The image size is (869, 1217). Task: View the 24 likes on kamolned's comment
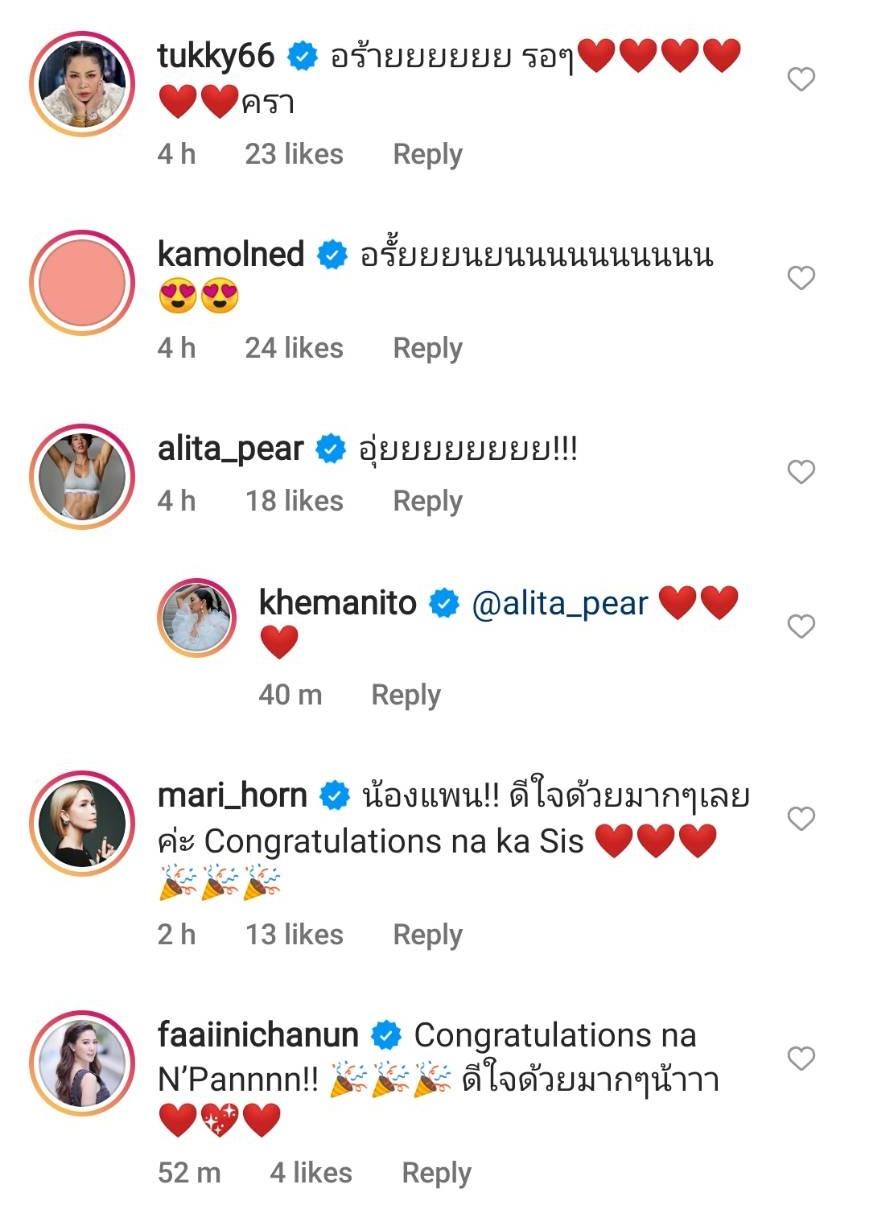point(293,348)
